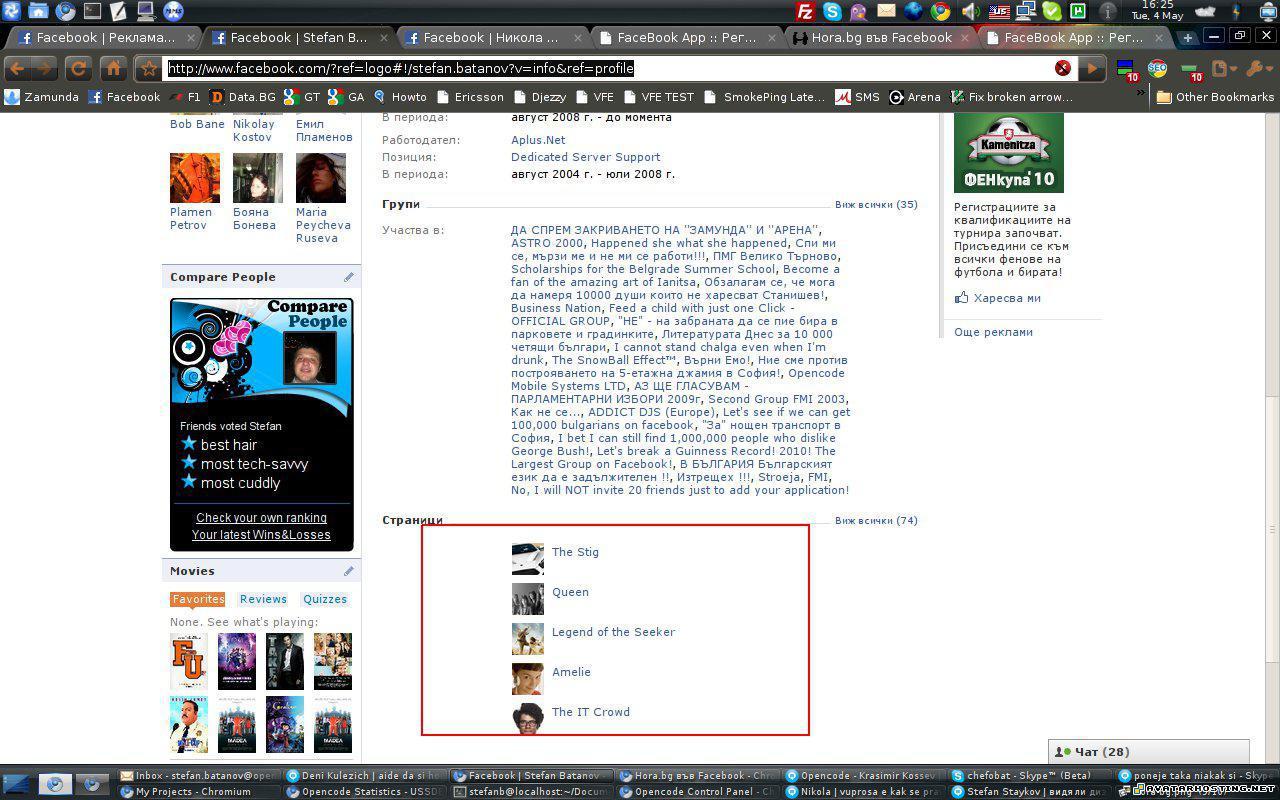Switch to the Hora.bg във Facebook tab

point(881,37)
